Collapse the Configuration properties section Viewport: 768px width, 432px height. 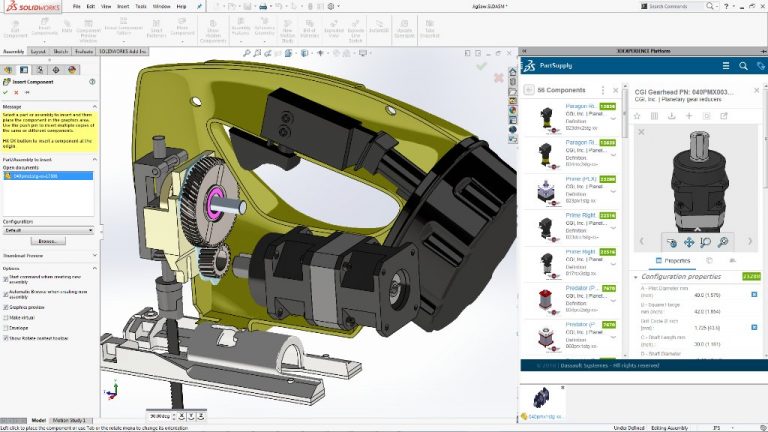(x=636, y=277)
